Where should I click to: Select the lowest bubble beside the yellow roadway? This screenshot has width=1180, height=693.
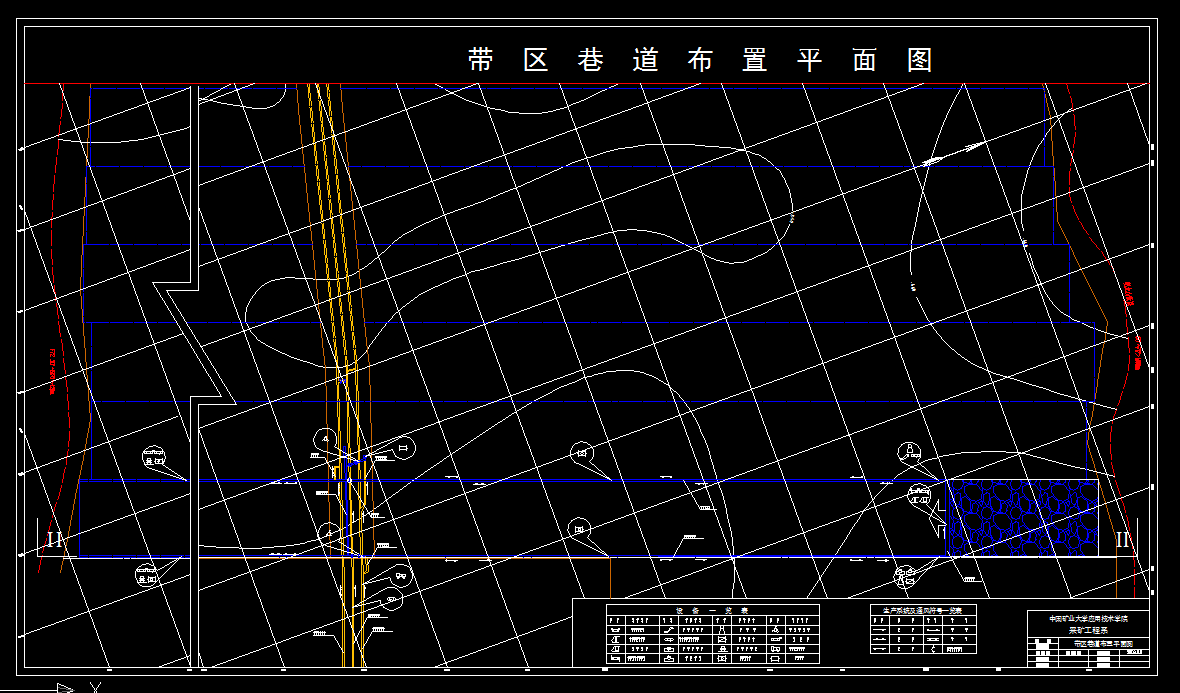point(391,599)
